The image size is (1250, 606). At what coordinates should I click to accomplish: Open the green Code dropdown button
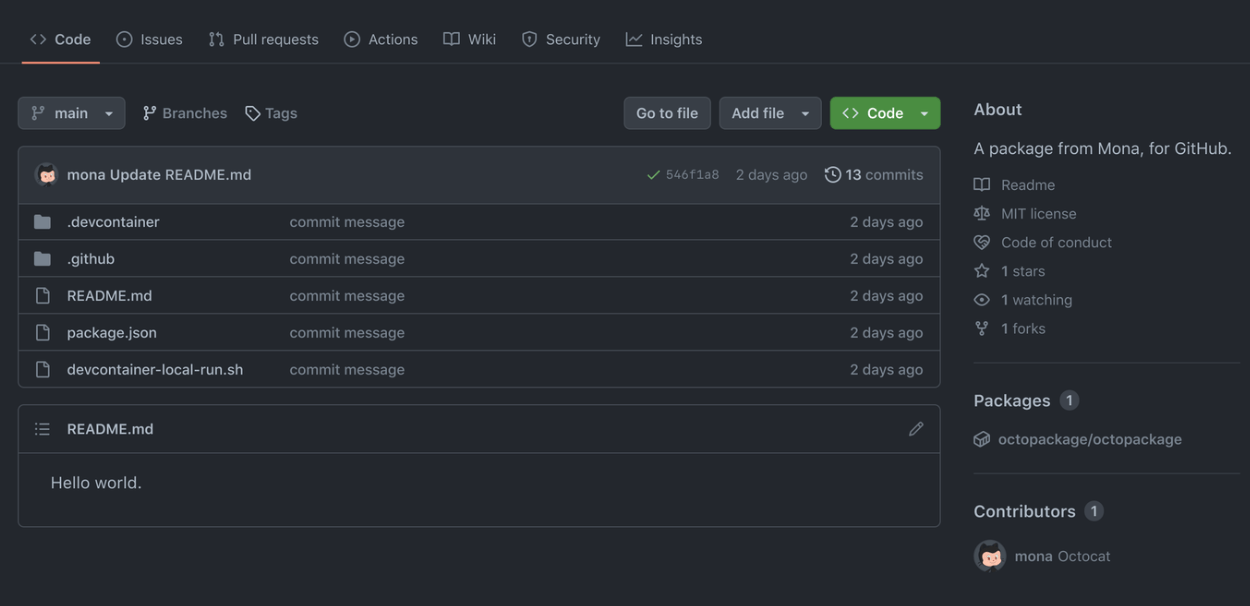pos(885,113)
